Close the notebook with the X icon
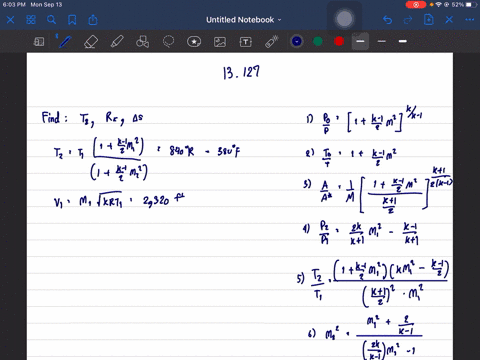This screenshot has height=360, width=480. point(10,20)
